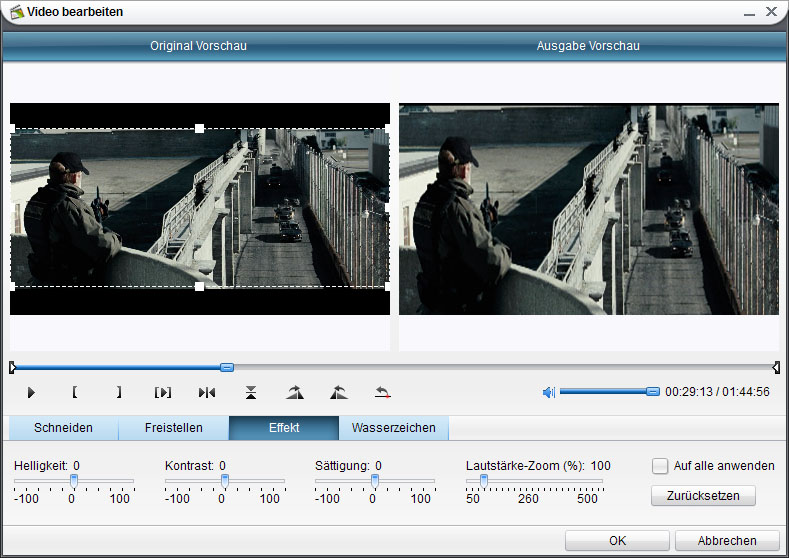Set the trim end bracket marker
Screen dimensions: 789x558
coord(118,392)
